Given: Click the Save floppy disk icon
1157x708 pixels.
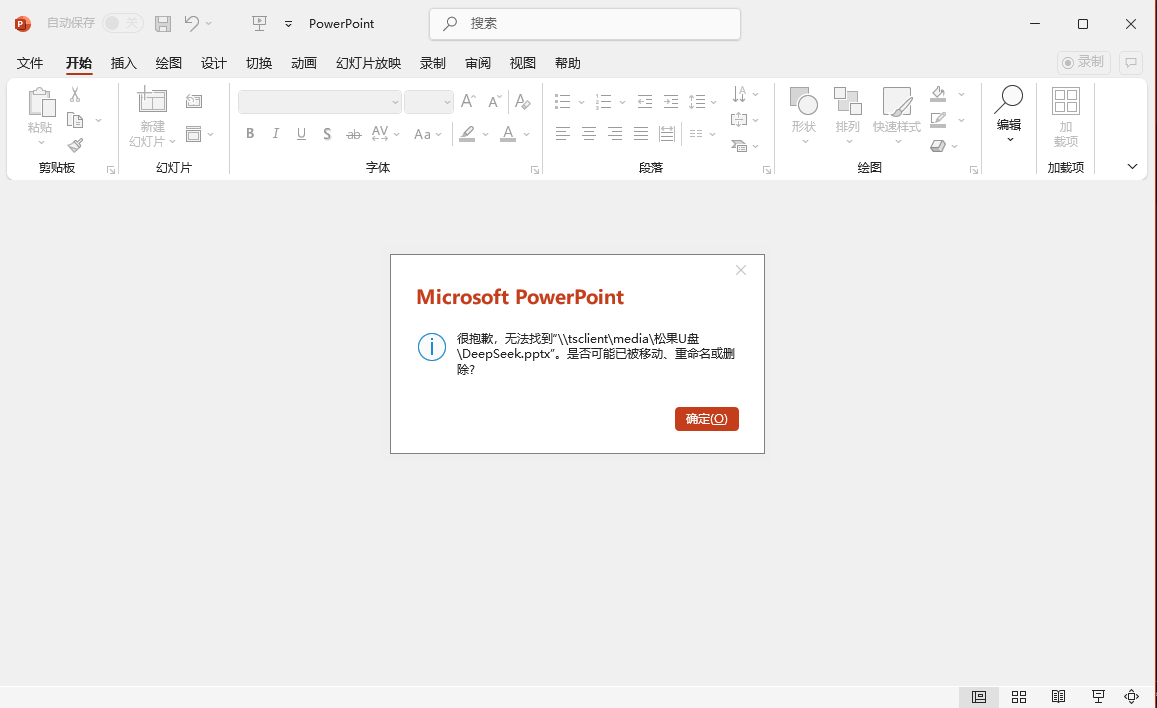Looking at the screenshot, I should point(163,24).
